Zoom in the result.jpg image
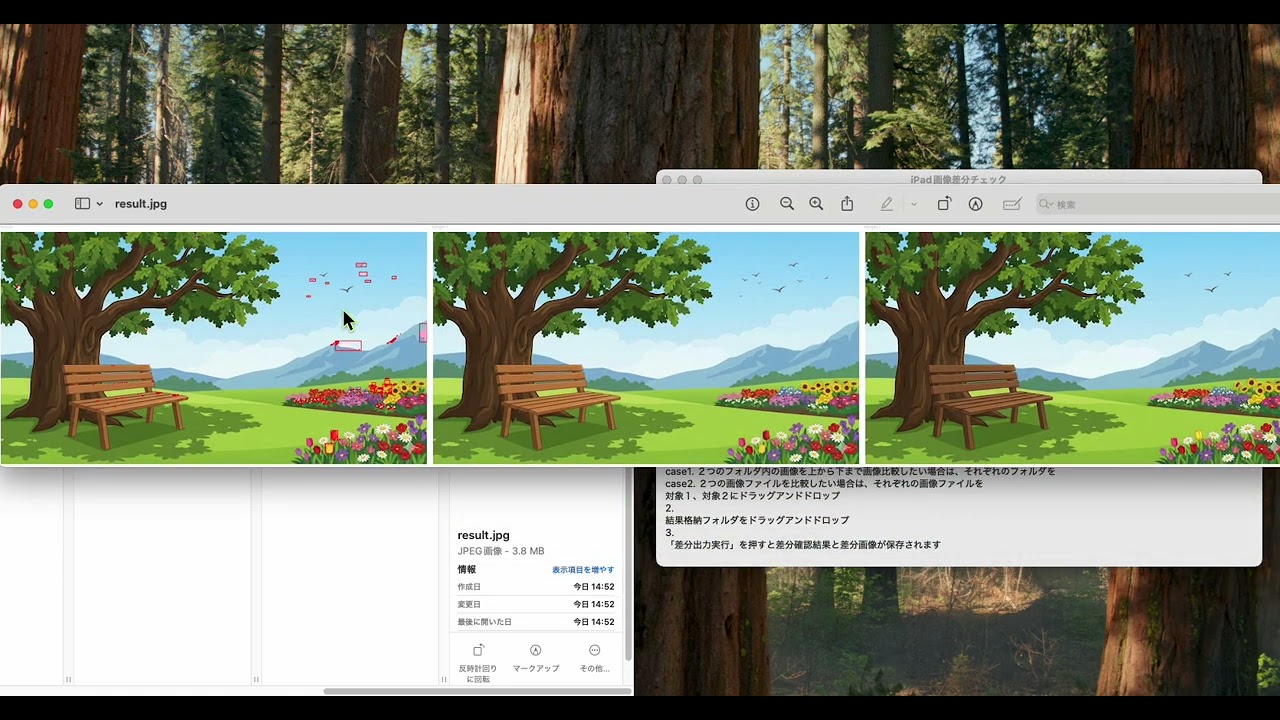Image resolution: width=1280 pixels, height=720 pixels. 816,204
